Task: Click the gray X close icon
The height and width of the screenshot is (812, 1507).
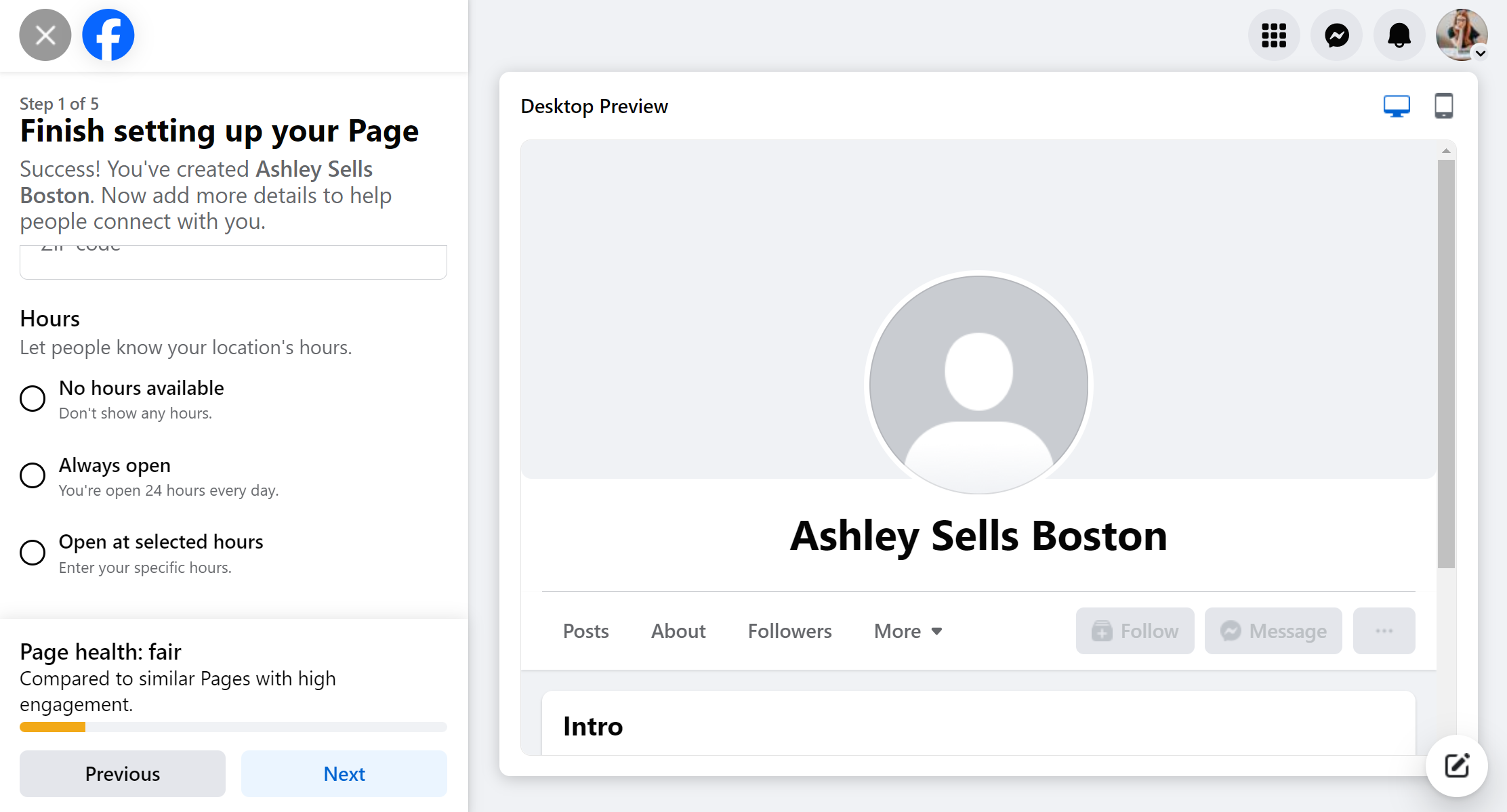Action: [45, 35]
